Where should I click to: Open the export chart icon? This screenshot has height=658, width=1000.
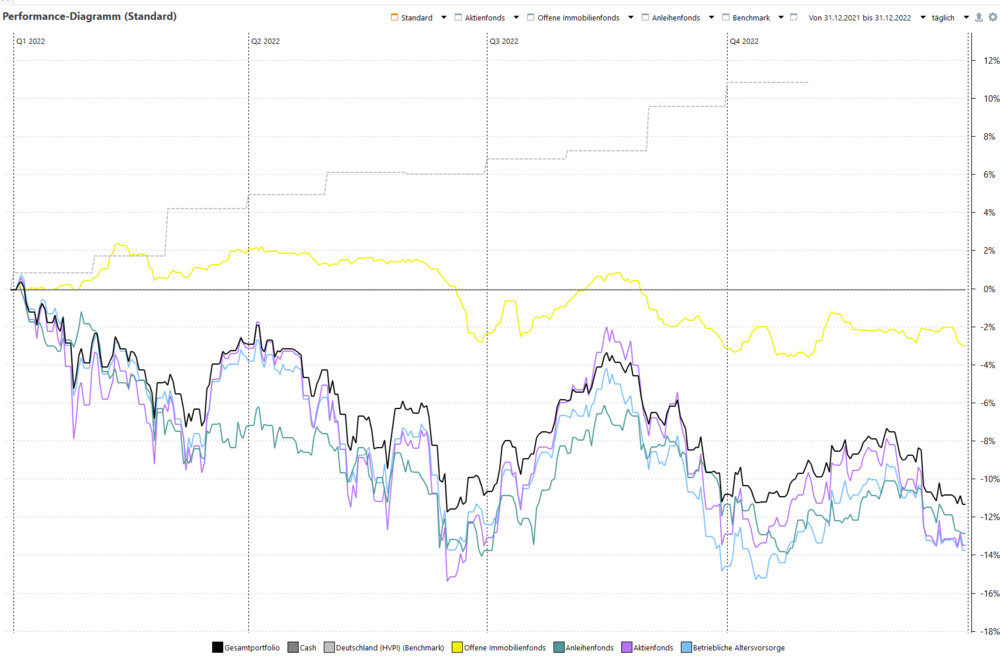click(979, 17)
